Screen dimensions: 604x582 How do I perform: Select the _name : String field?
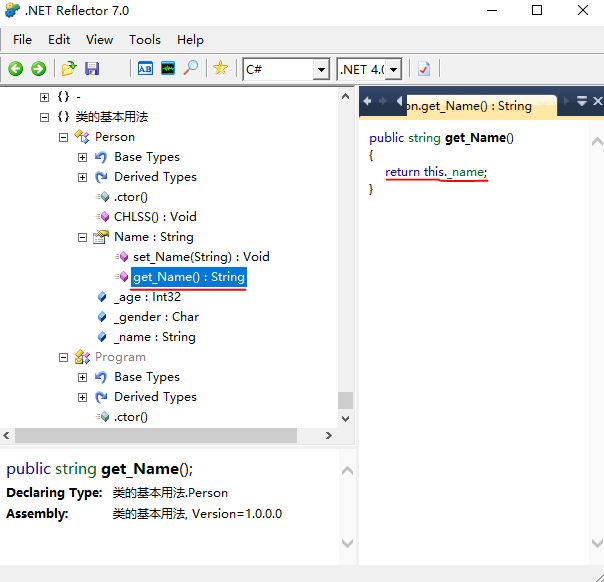155,337
